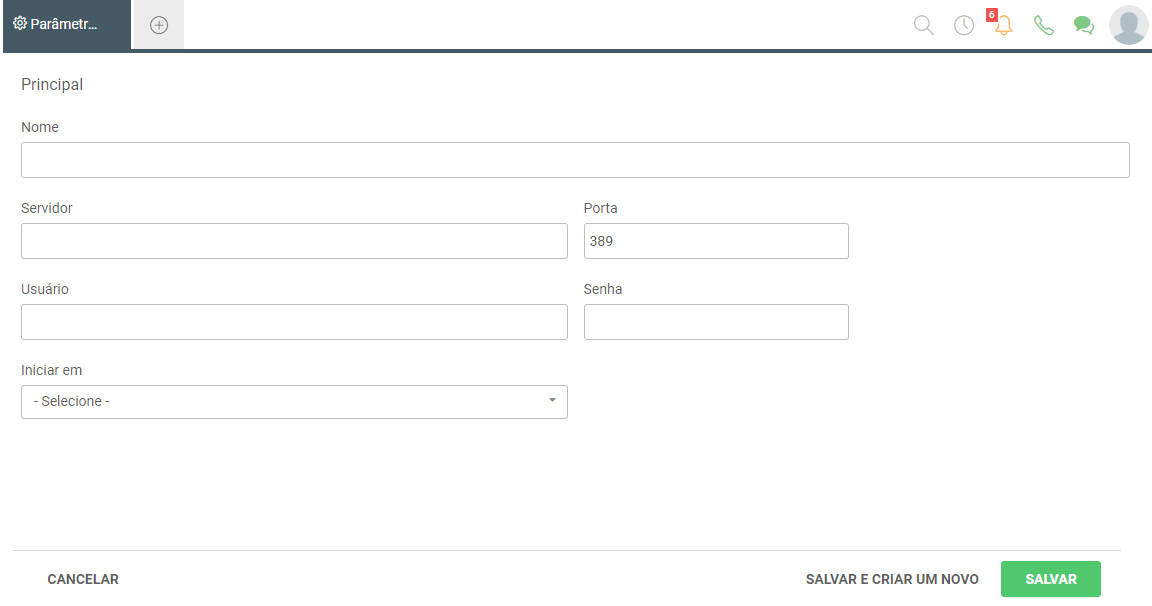The image size is (1152, 606).
Task: Focus the Servidor input field
Action: click(x=294, y=241)
